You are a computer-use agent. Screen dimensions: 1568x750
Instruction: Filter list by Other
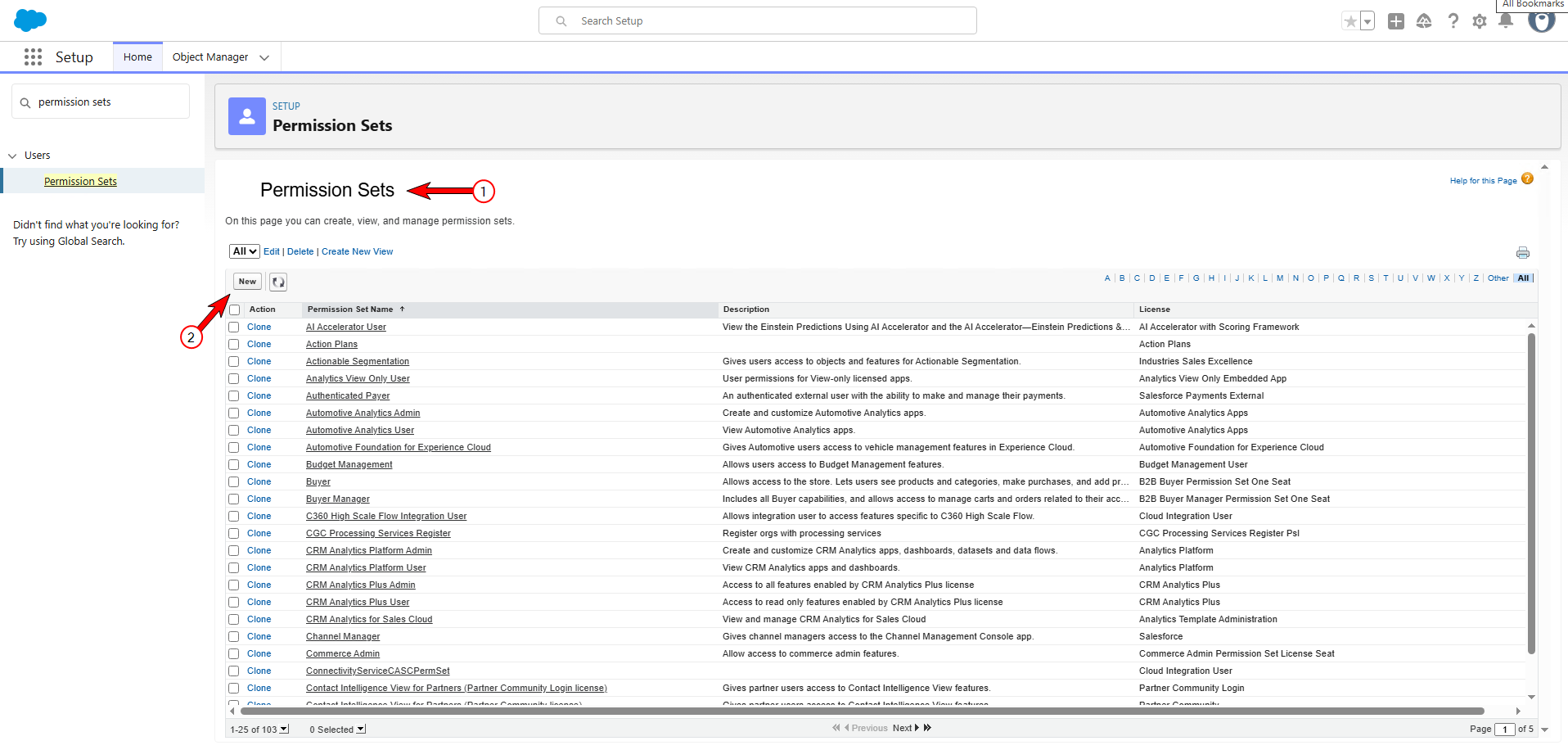[x=1498, y=278]
